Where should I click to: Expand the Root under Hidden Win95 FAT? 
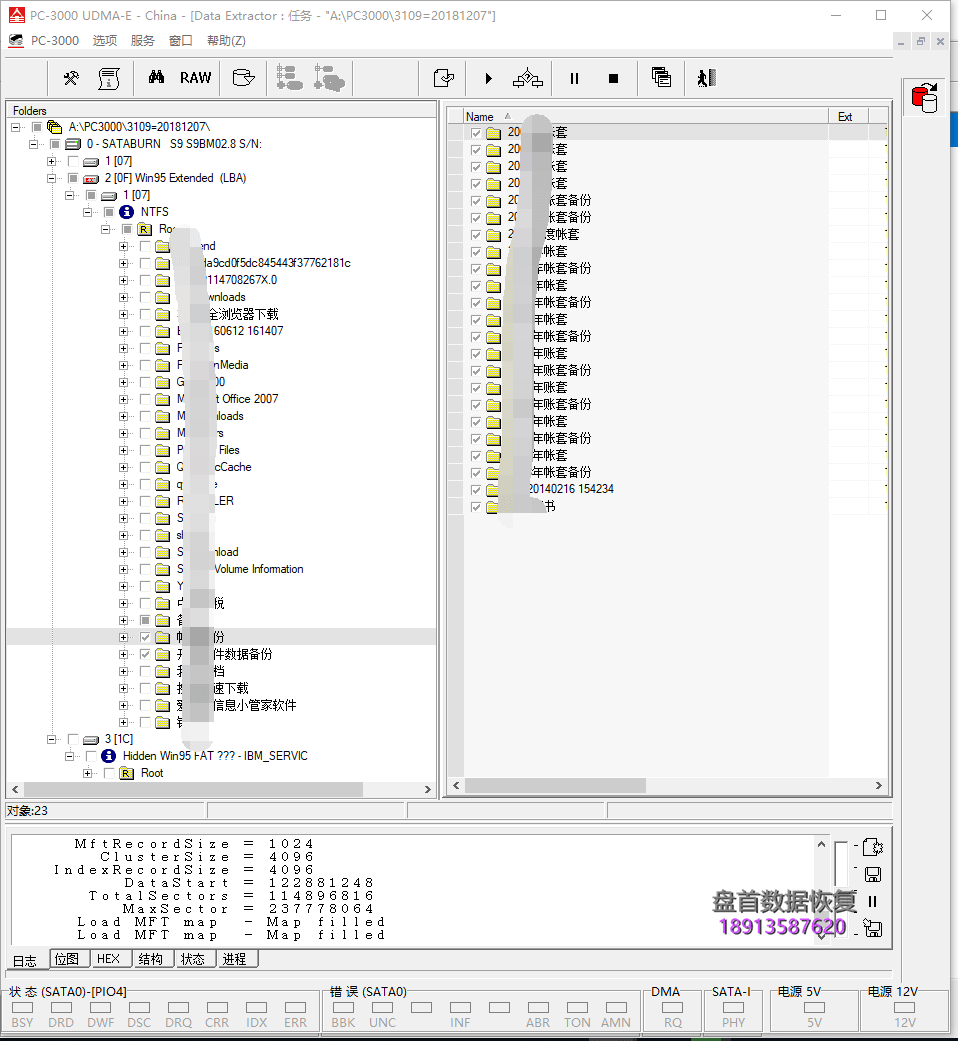(x=88, y=773)
